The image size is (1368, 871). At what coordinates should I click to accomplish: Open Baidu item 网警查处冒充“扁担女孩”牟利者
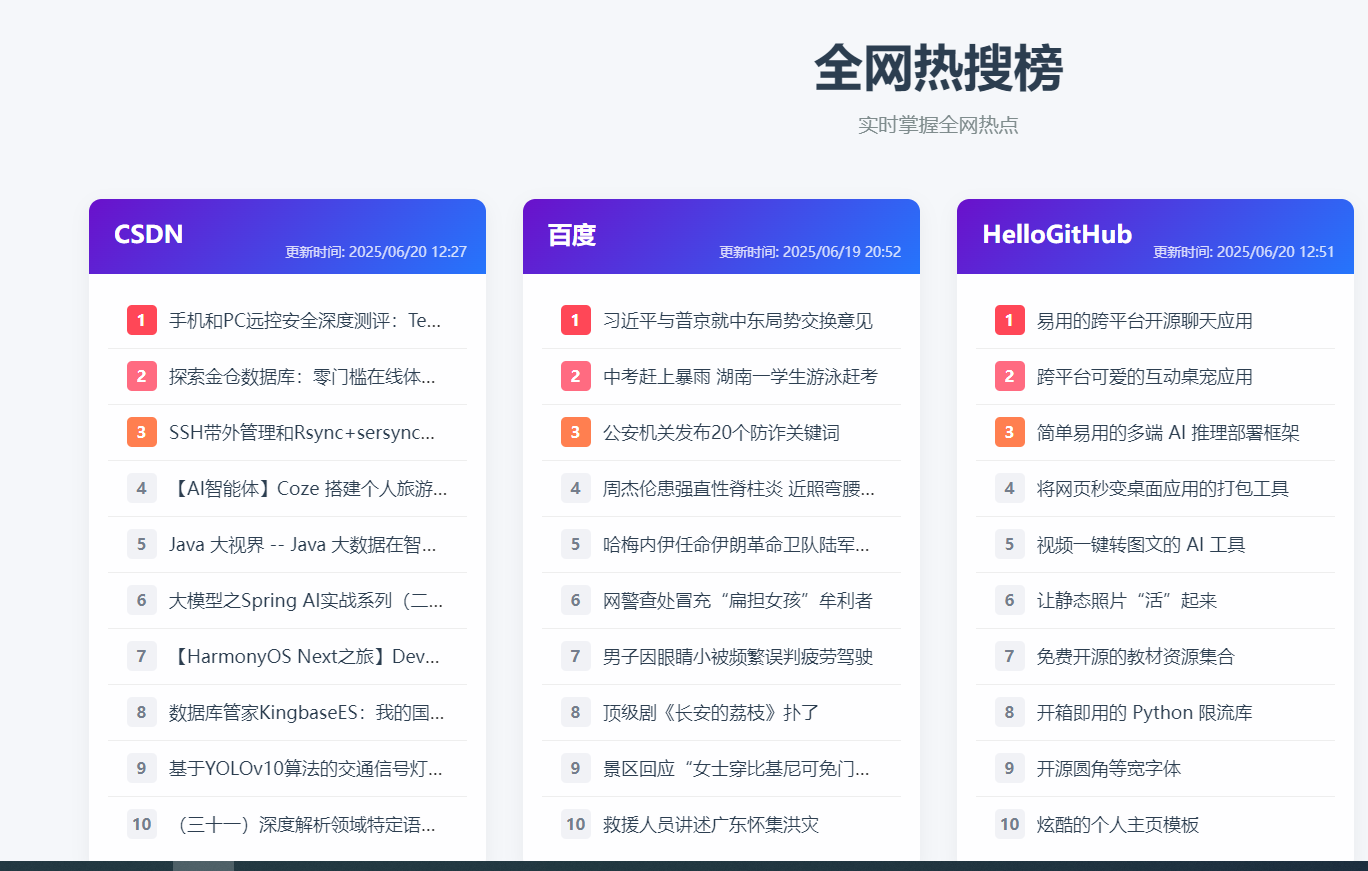(738, 600)
